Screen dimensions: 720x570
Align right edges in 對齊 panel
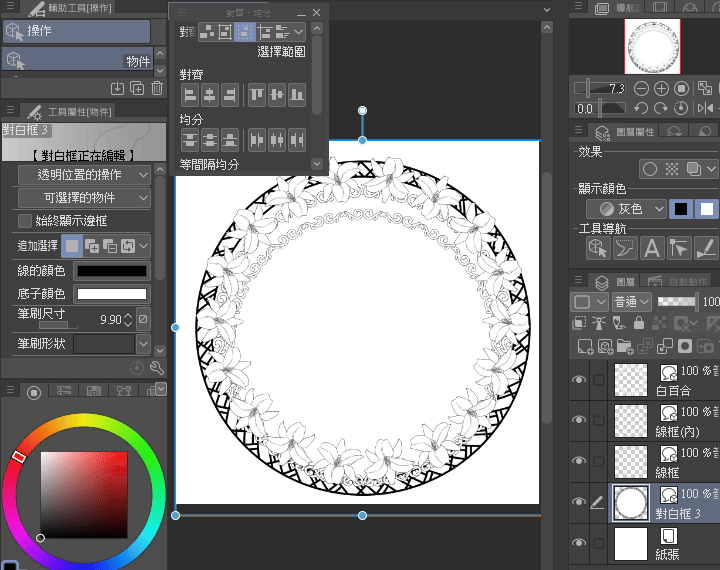[230, 95]
